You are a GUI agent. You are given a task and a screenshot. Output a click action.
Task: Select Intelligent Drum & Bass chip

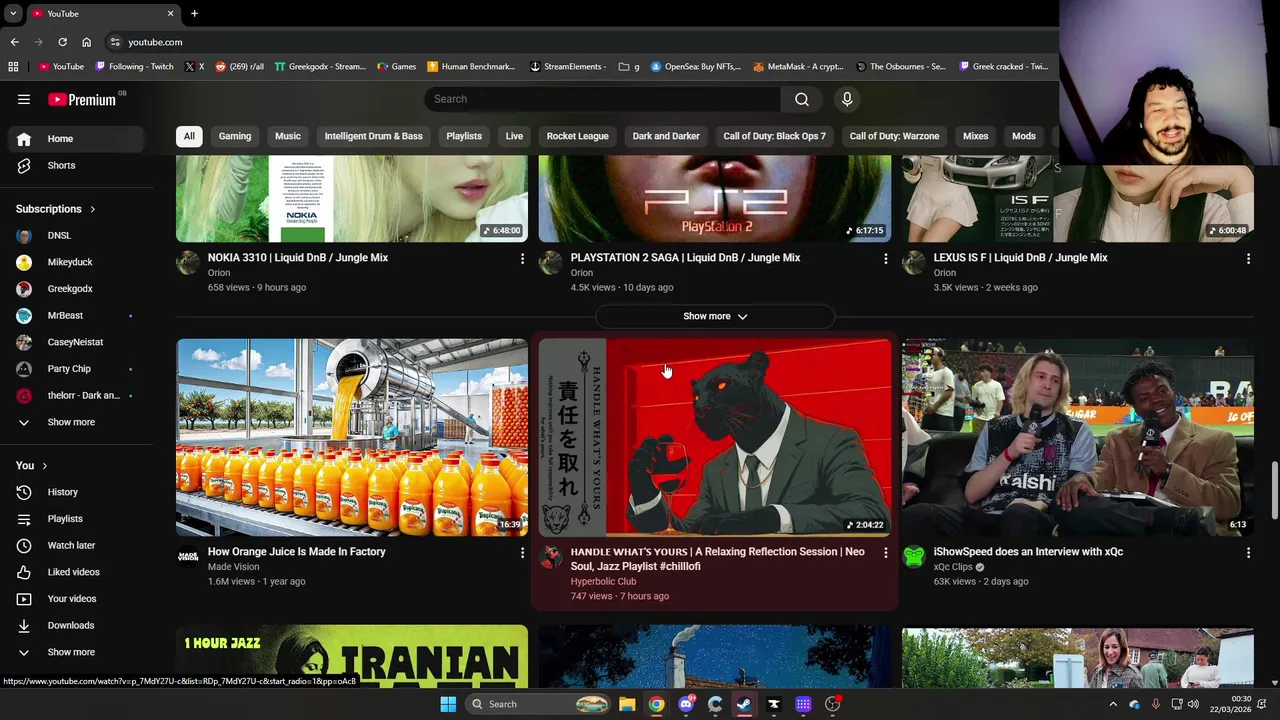point(373,136)
